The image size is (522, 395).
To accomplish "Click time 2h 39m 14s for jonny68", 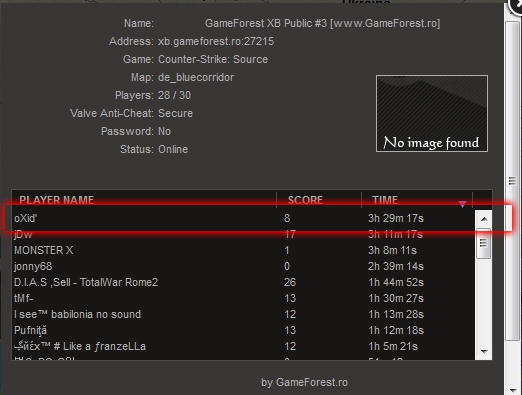I will (396, 266).
